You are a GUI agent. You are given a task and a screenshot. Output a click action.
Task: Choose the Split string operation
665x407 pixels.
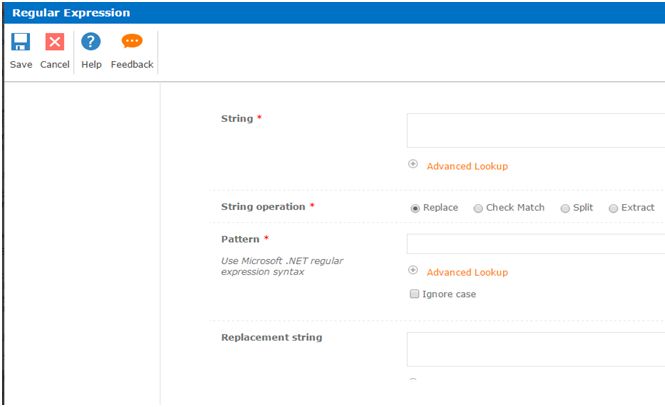pos(565,208)
